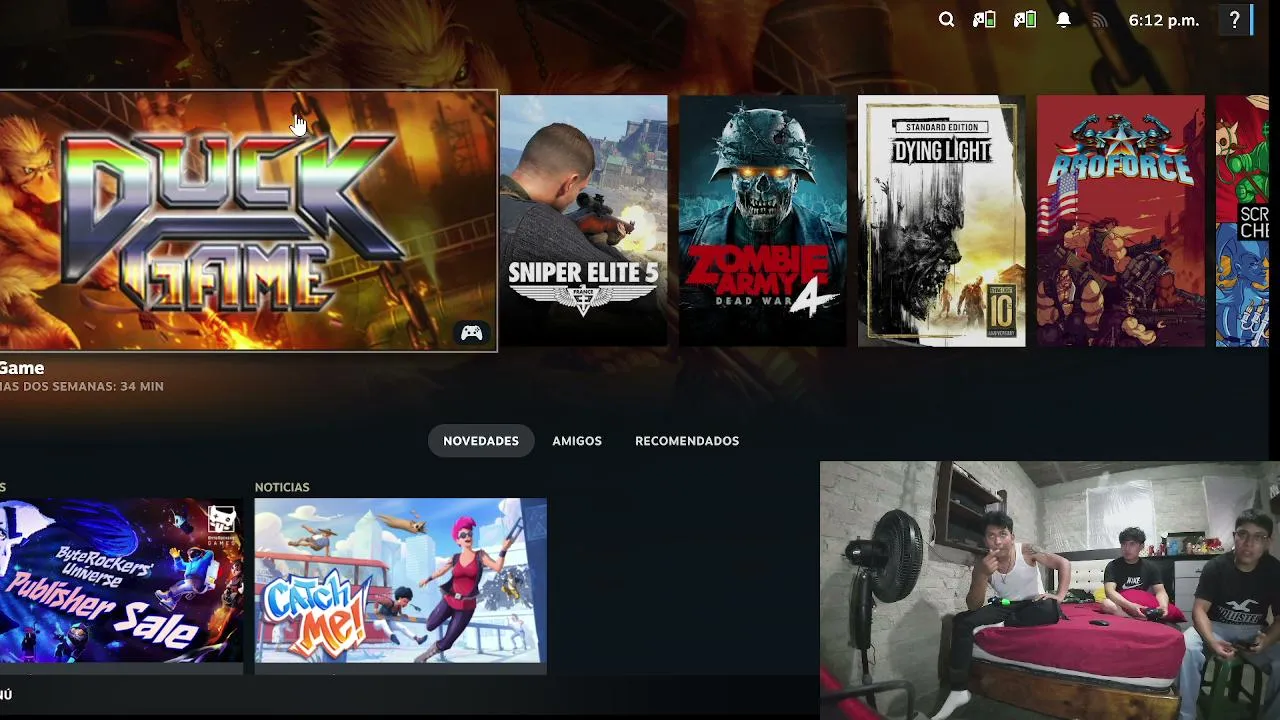Click the controller icon with half-charged battery
Image resolution: width=1280 pixels, height=720 pixels.
[x=984, y=20]
